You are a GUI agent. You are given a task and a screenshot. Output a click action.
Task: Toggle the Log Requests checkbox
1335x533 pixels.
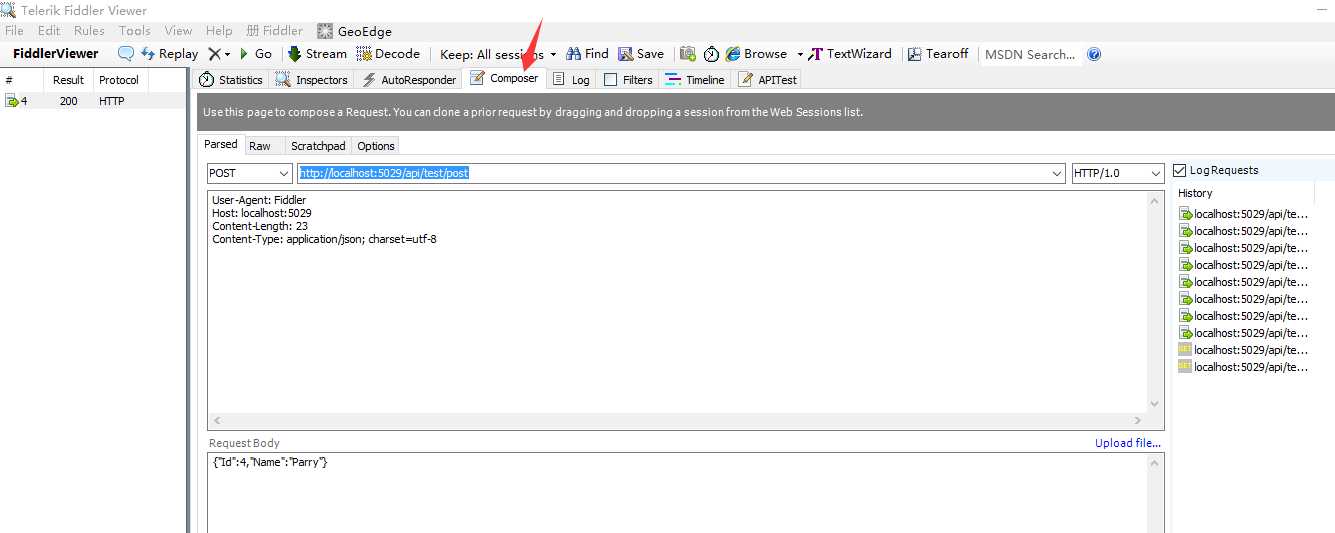[1179, 170]
